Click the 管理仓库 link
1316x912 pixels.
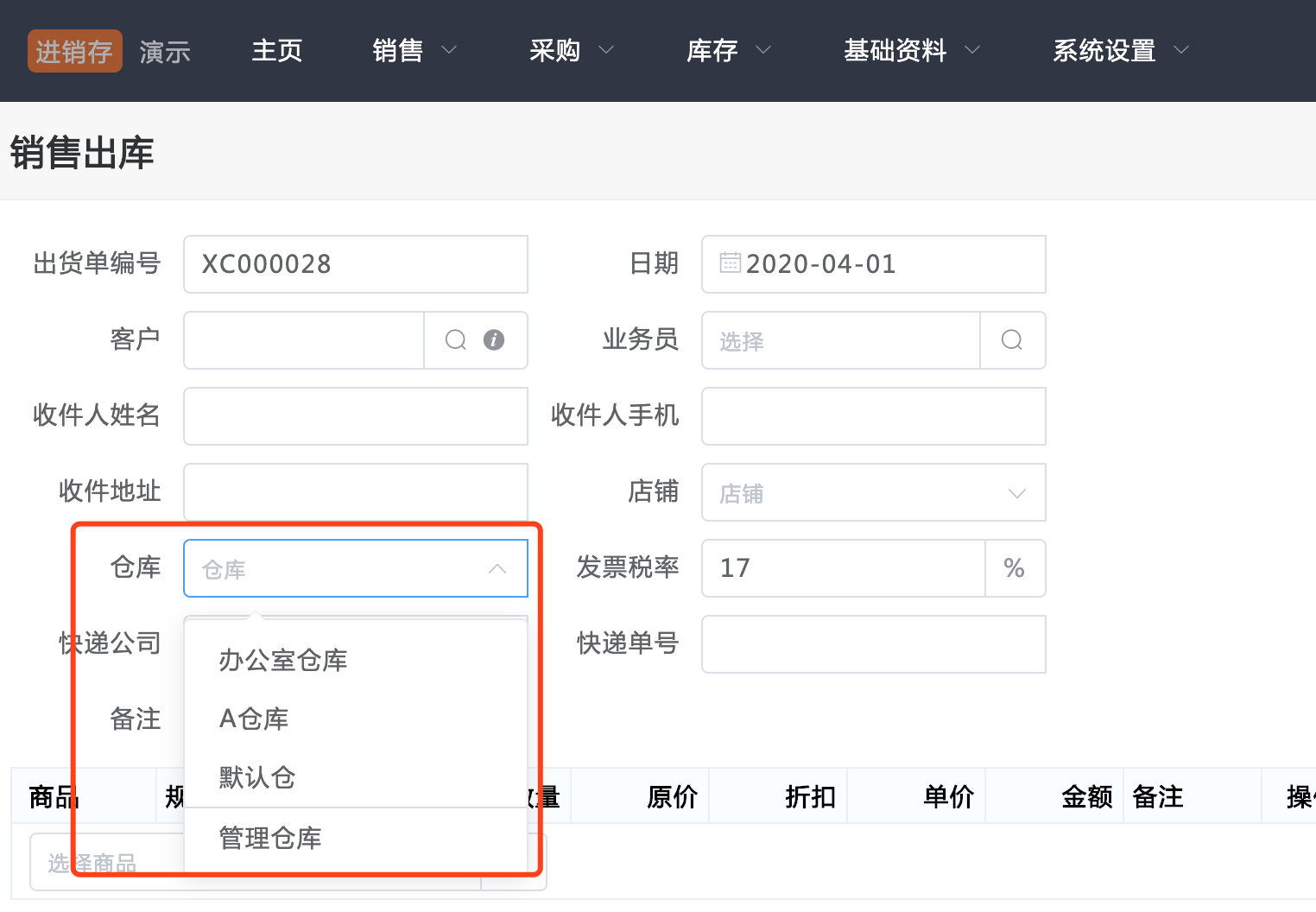270,838
